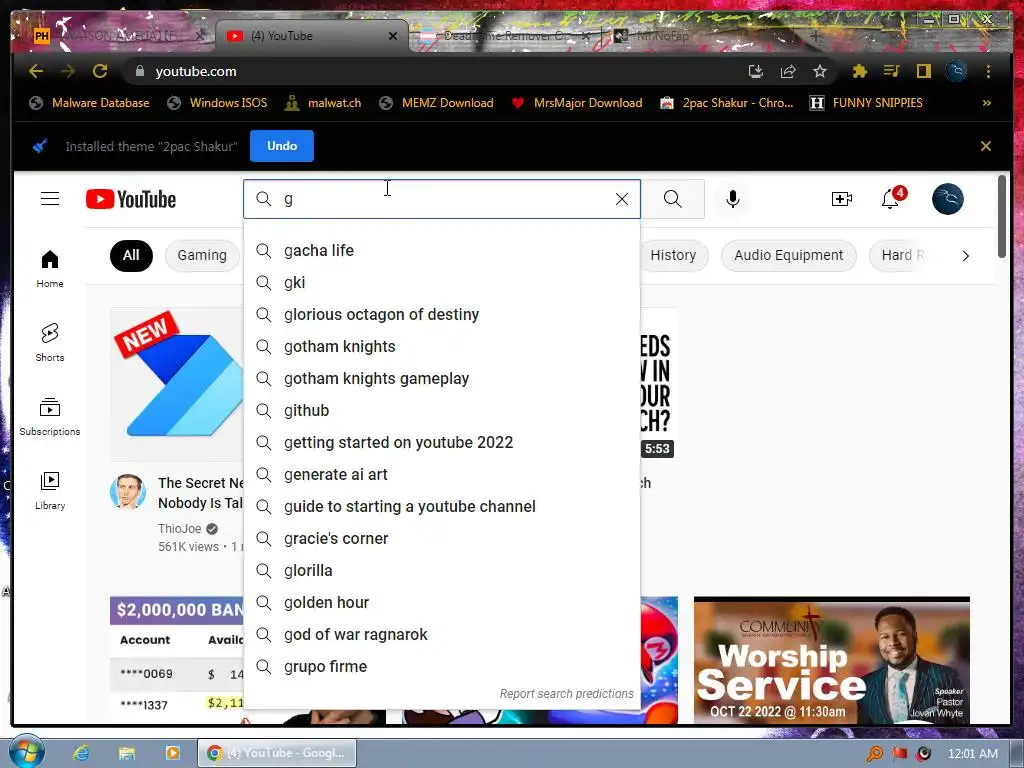Click Undo for the installed theme
1024x768 pixels.
point(281,146)
